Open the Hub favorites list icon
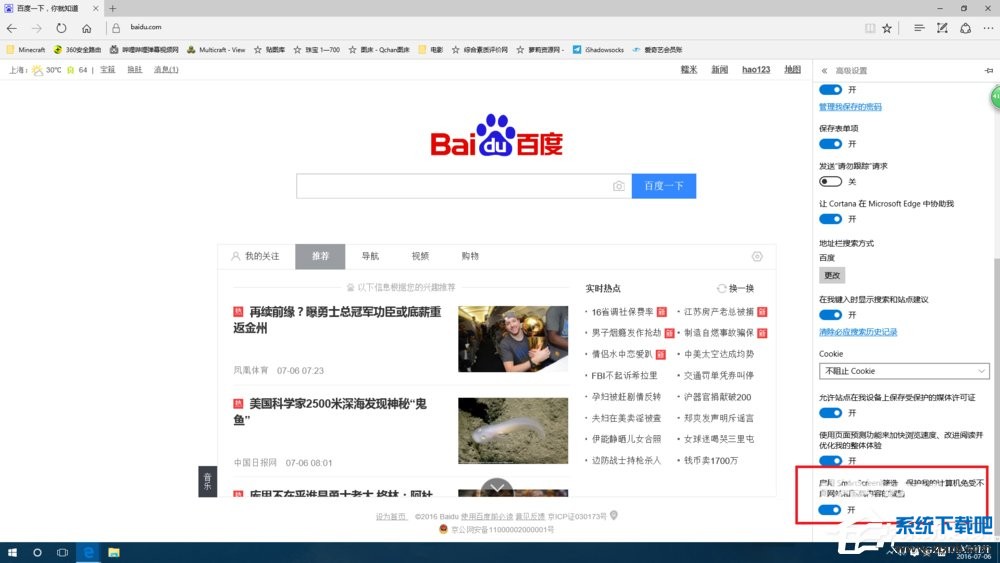1000x563 pixels. 918,28
